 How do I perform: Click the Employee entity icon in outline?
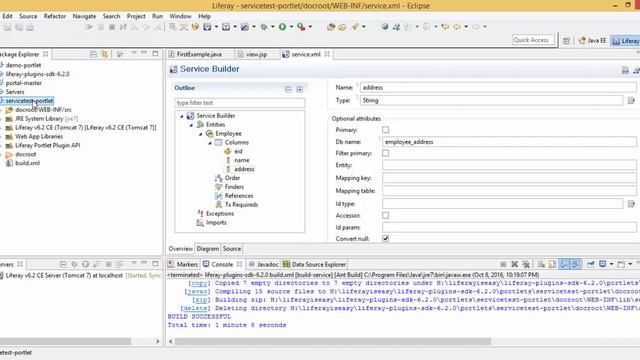[x=209, y=133]
